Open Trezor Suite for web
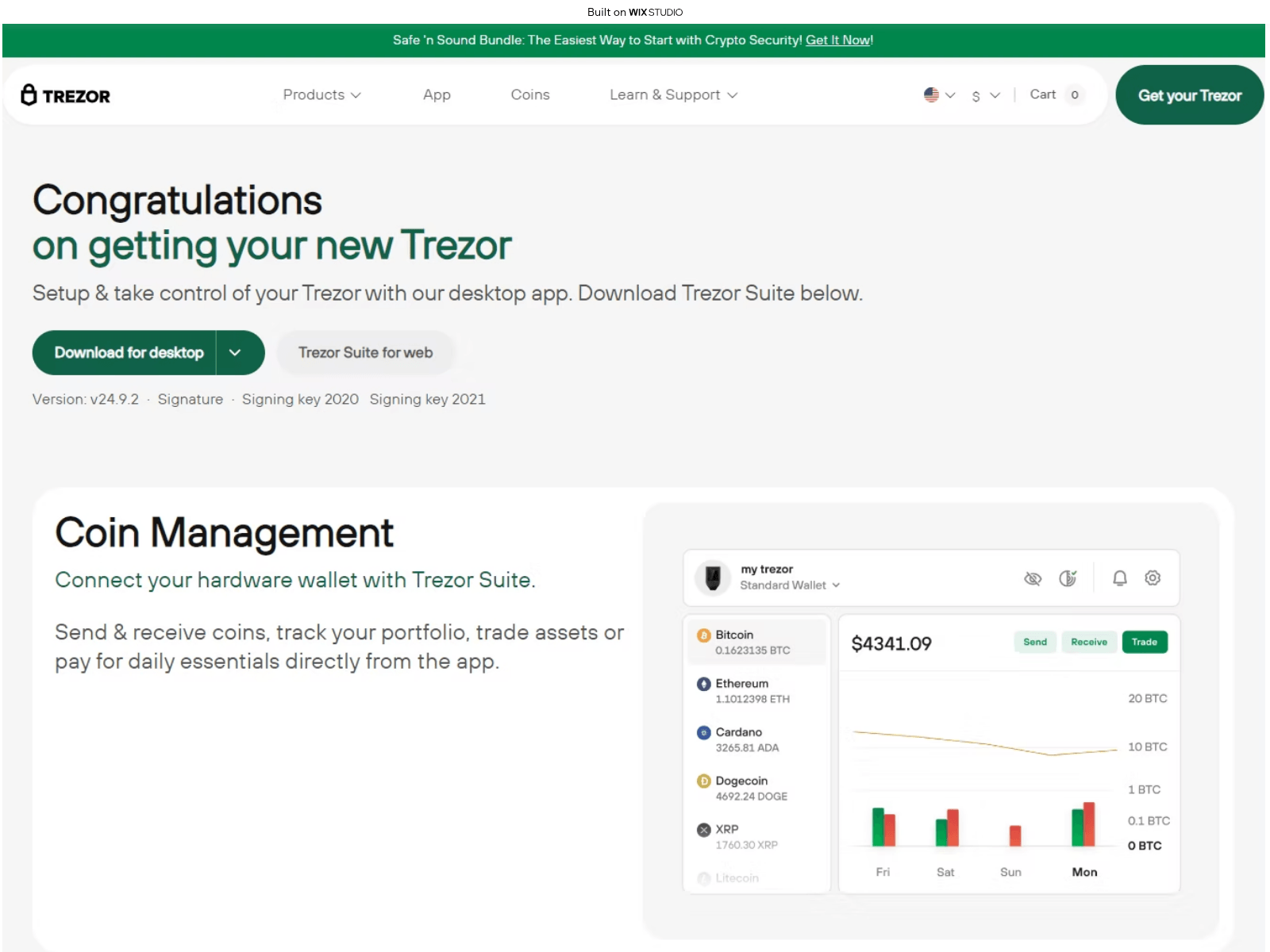 click(x=365, y=353)
